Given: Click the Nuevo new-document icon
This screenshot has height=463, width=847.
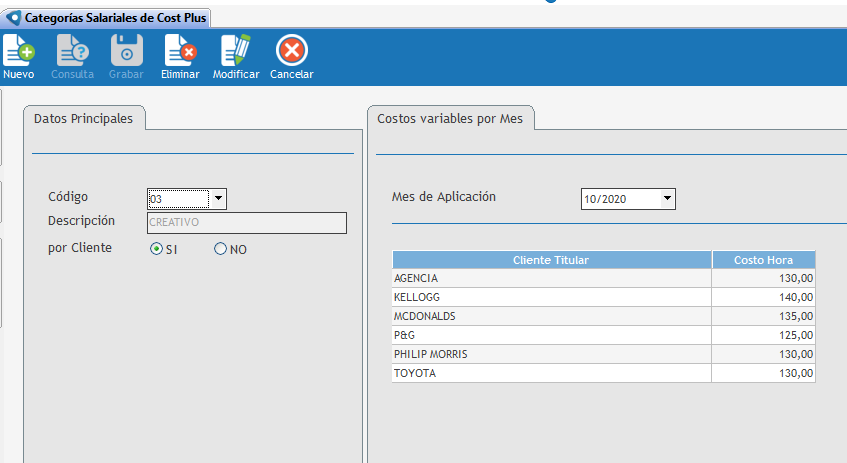Looking at the screenshot, I should click(x=19, y=50).
